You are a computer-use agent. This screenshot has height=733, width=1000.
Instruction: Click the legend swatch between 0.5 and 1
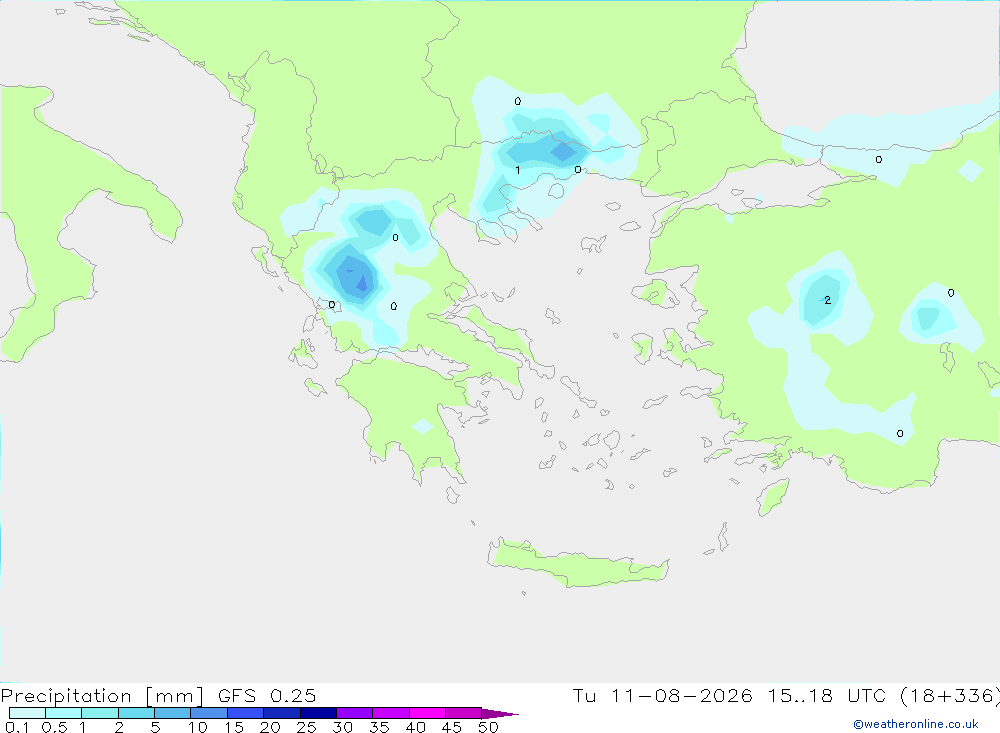(64, 713)
